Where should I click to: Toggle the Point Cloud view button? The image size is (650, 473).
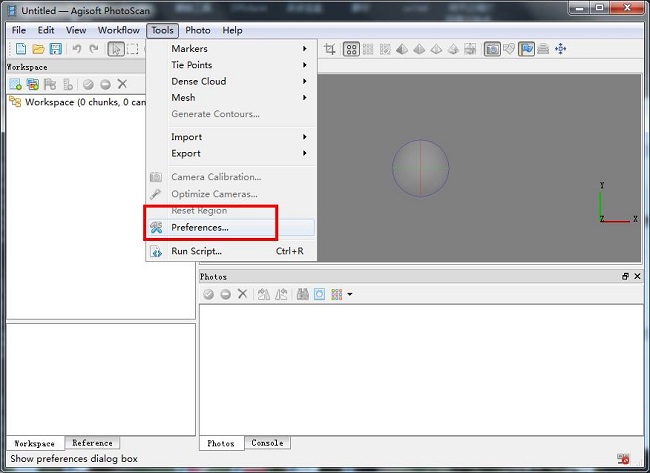point(351,49)
